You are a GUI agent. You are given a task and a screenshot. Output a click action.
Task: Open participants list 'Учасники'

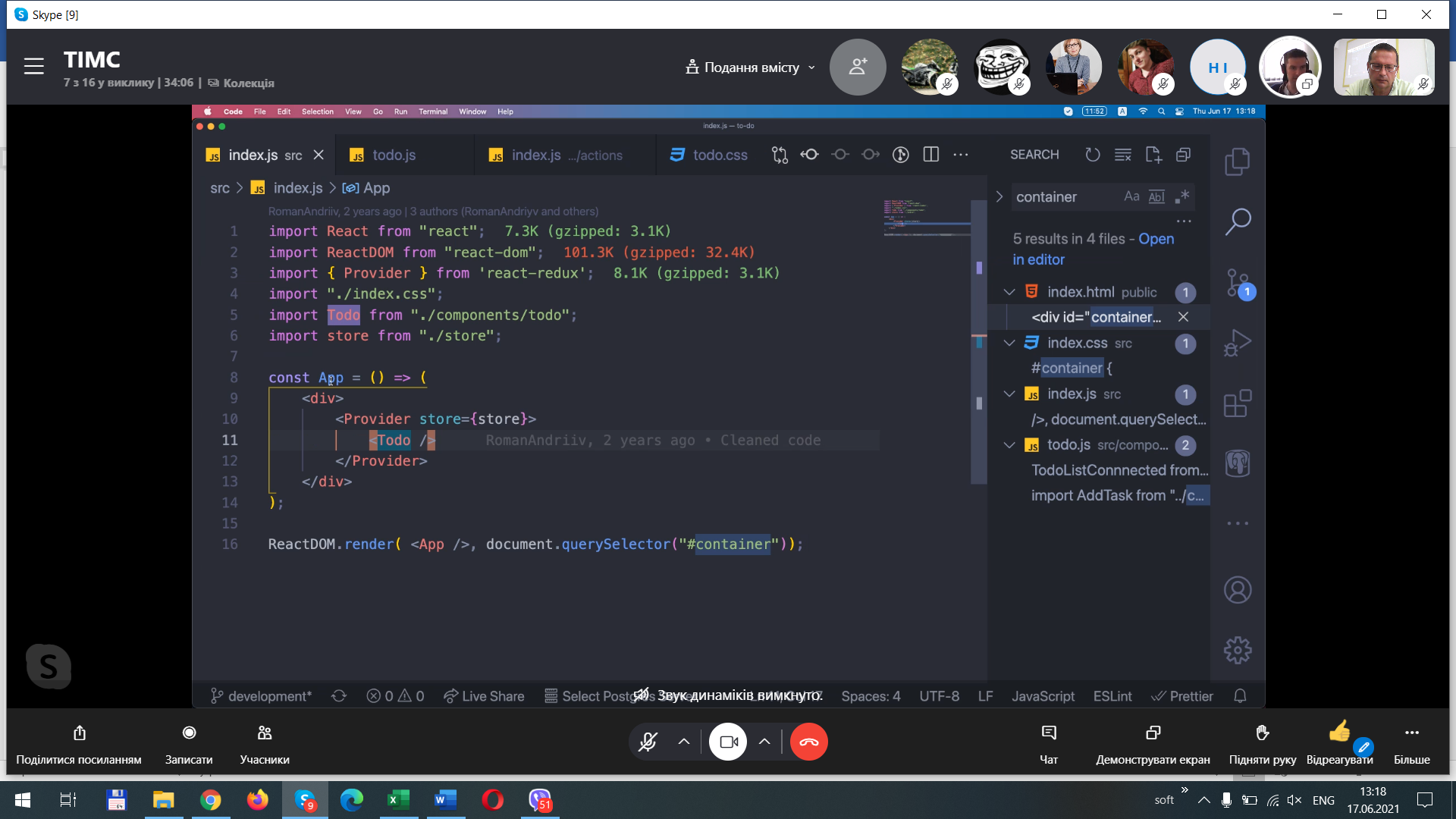265,743
